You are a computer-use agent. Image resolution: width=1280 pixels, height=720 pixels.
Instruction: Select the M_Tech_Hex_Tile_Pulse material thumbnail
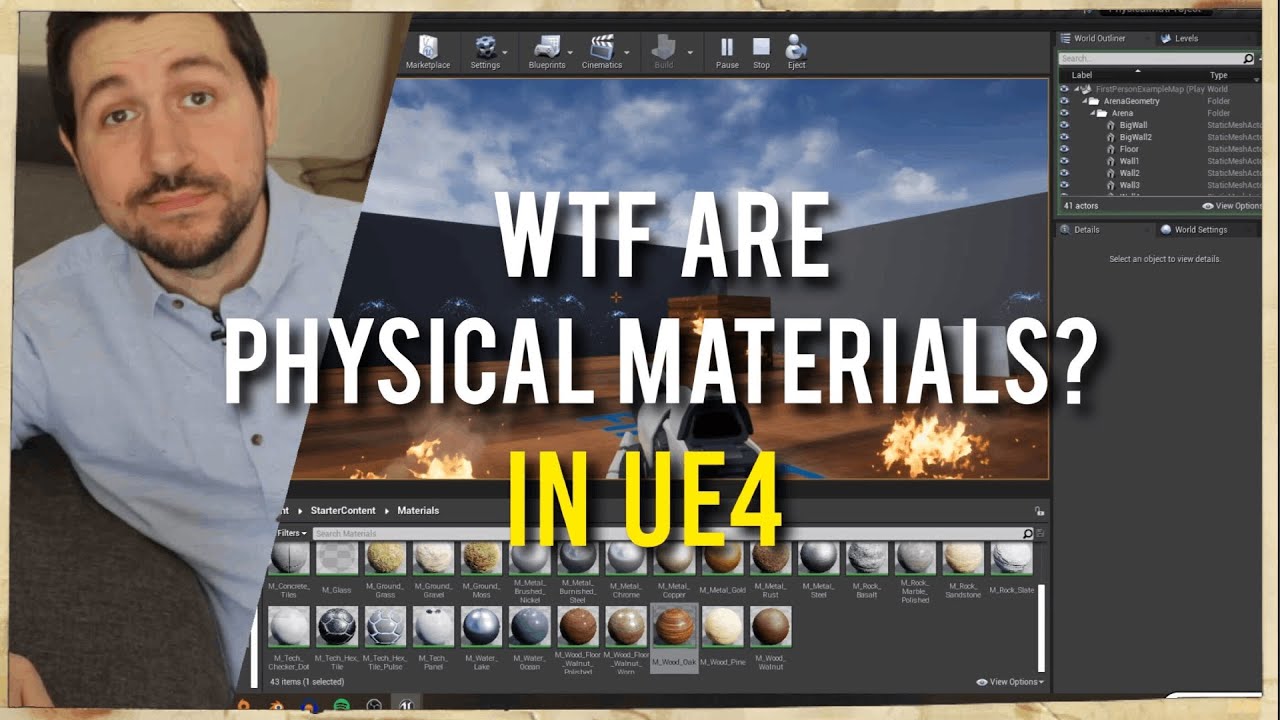[x=386, y=626]
